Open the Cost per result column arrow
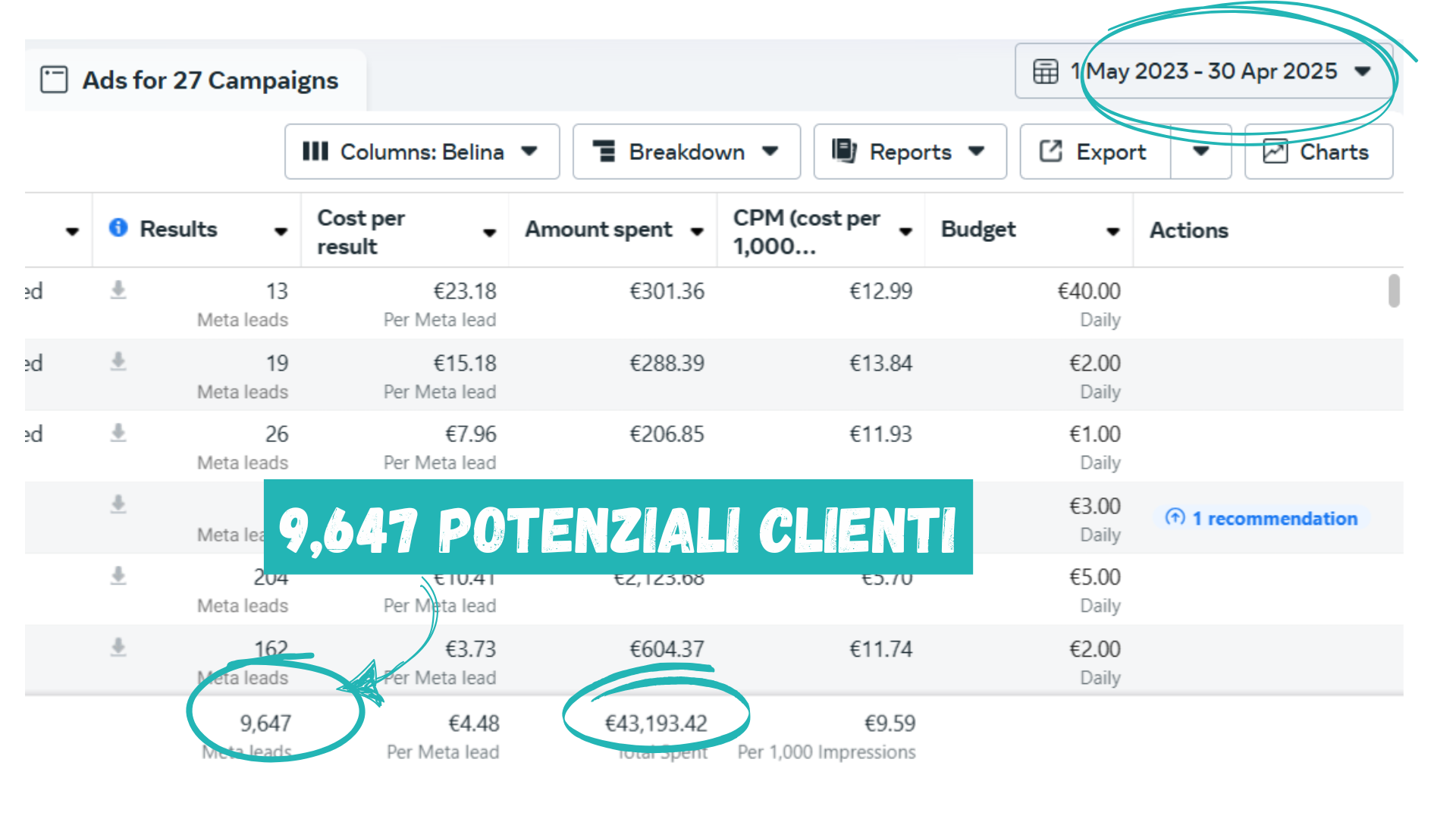This screenshot has height=819, width=1456. 490,232
